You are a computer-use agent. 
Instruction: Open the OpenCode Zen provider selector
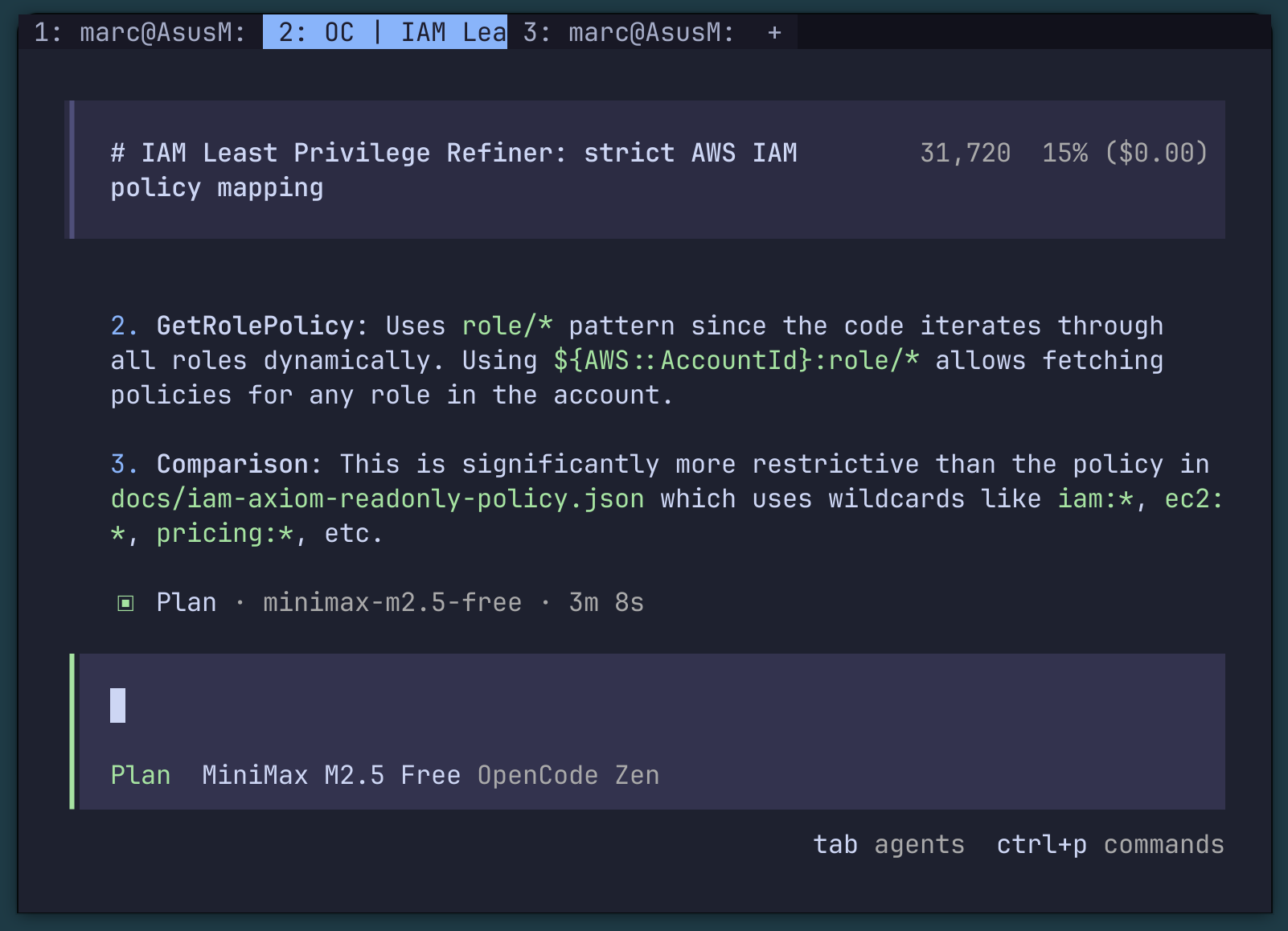(568, 774)
